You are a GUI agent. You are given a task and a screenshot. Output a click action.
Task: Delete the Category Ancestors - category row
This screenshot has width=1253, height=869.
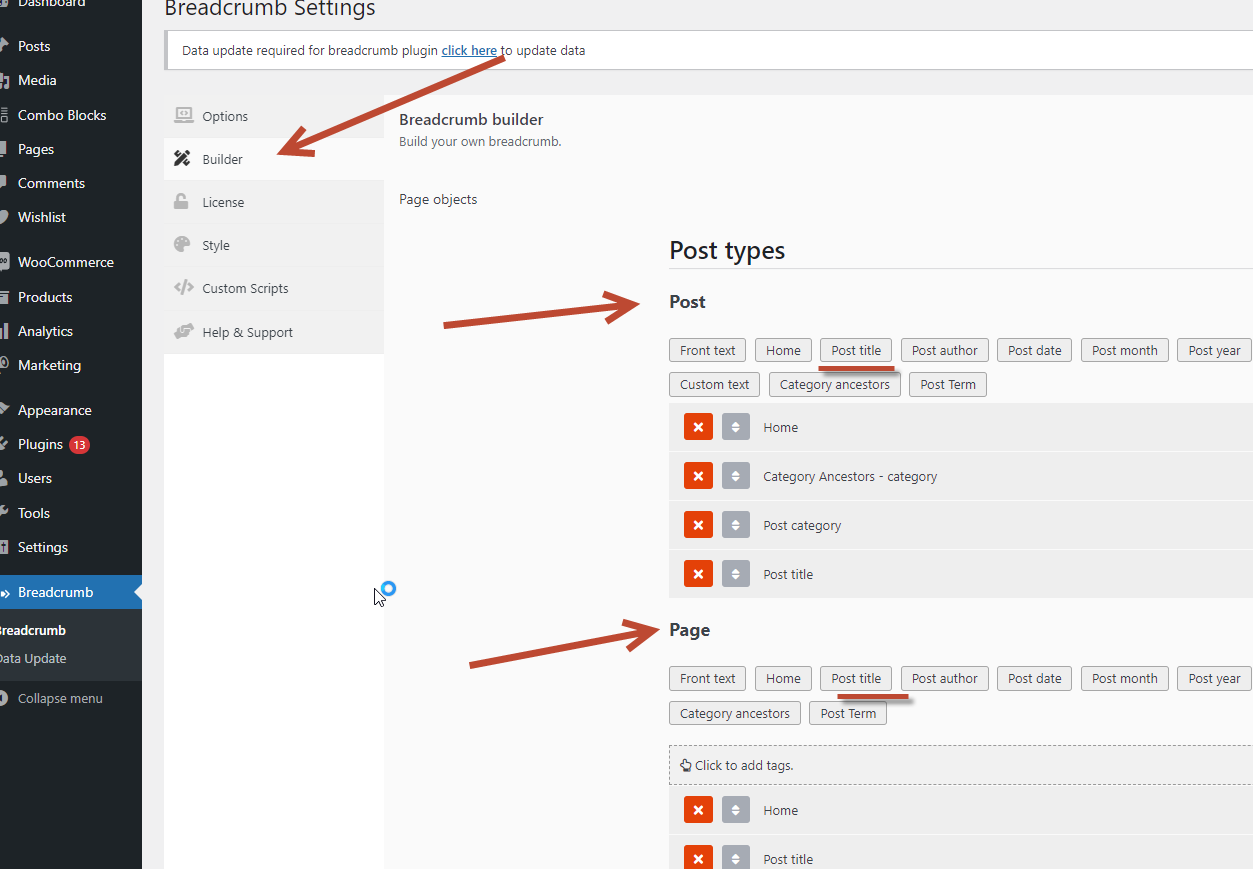(x=698, y=476)
